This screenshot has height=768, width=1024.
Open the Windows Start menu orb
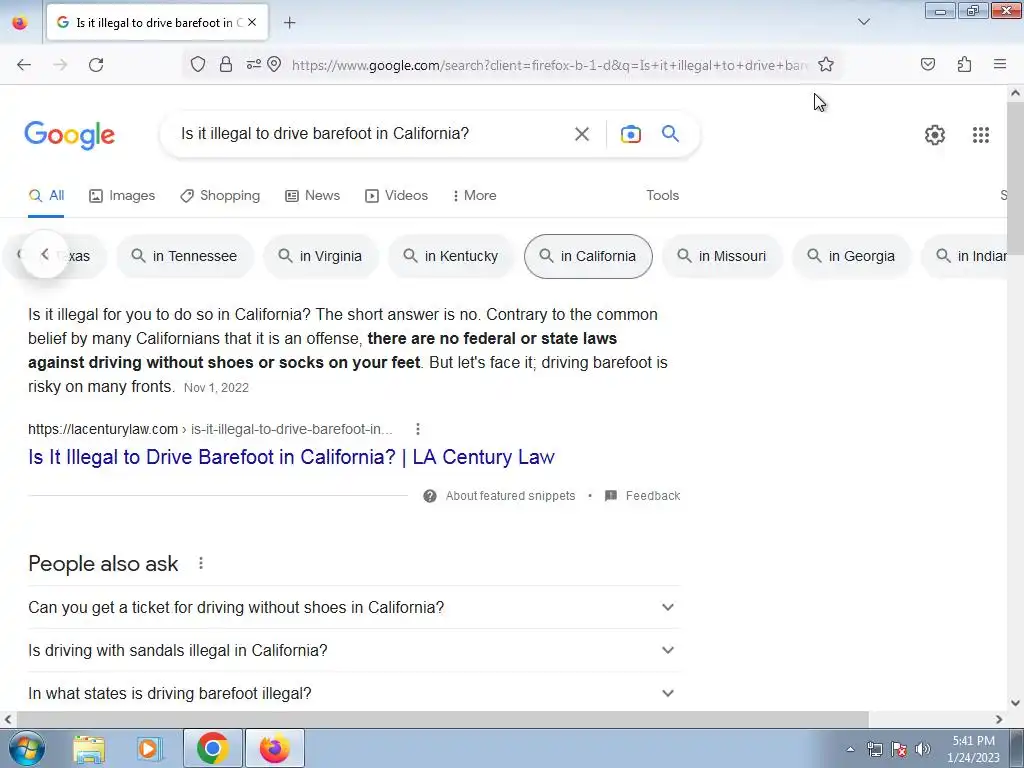pyautogui.click(x=27, y=748)
